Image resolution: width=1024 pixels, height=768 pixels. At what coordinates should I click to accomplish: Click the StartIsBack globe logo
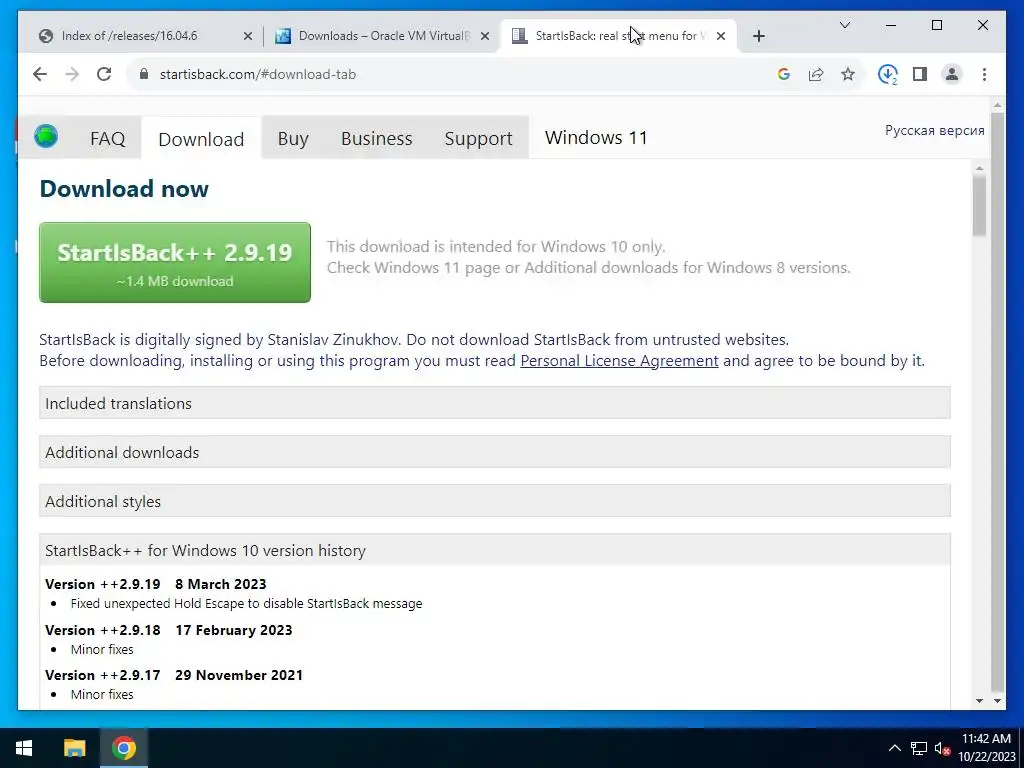[46, 136]
